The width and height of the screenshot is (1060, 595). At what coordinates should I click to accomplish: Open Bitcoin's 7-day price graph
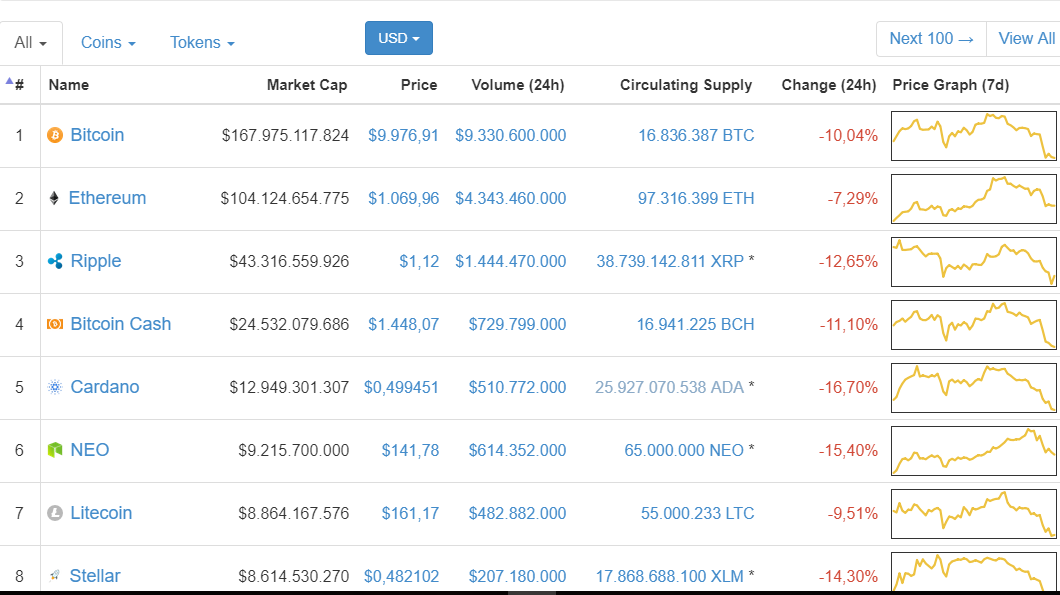[x=974, y=135]
